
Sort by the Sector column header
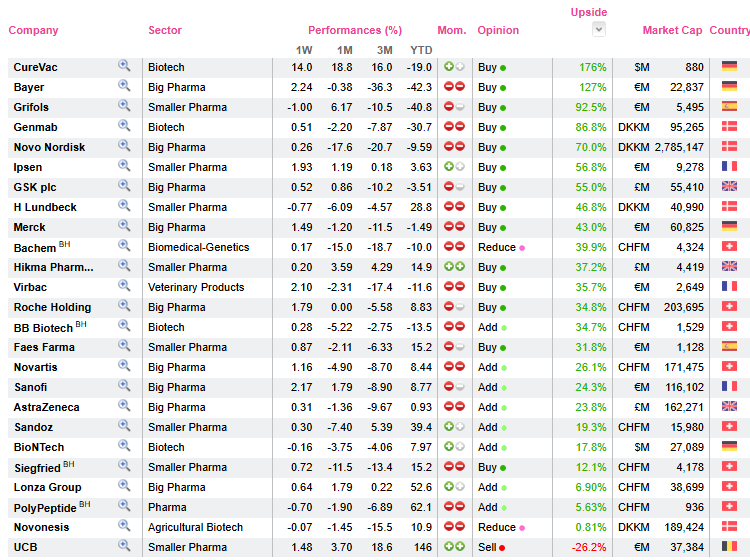165,30
